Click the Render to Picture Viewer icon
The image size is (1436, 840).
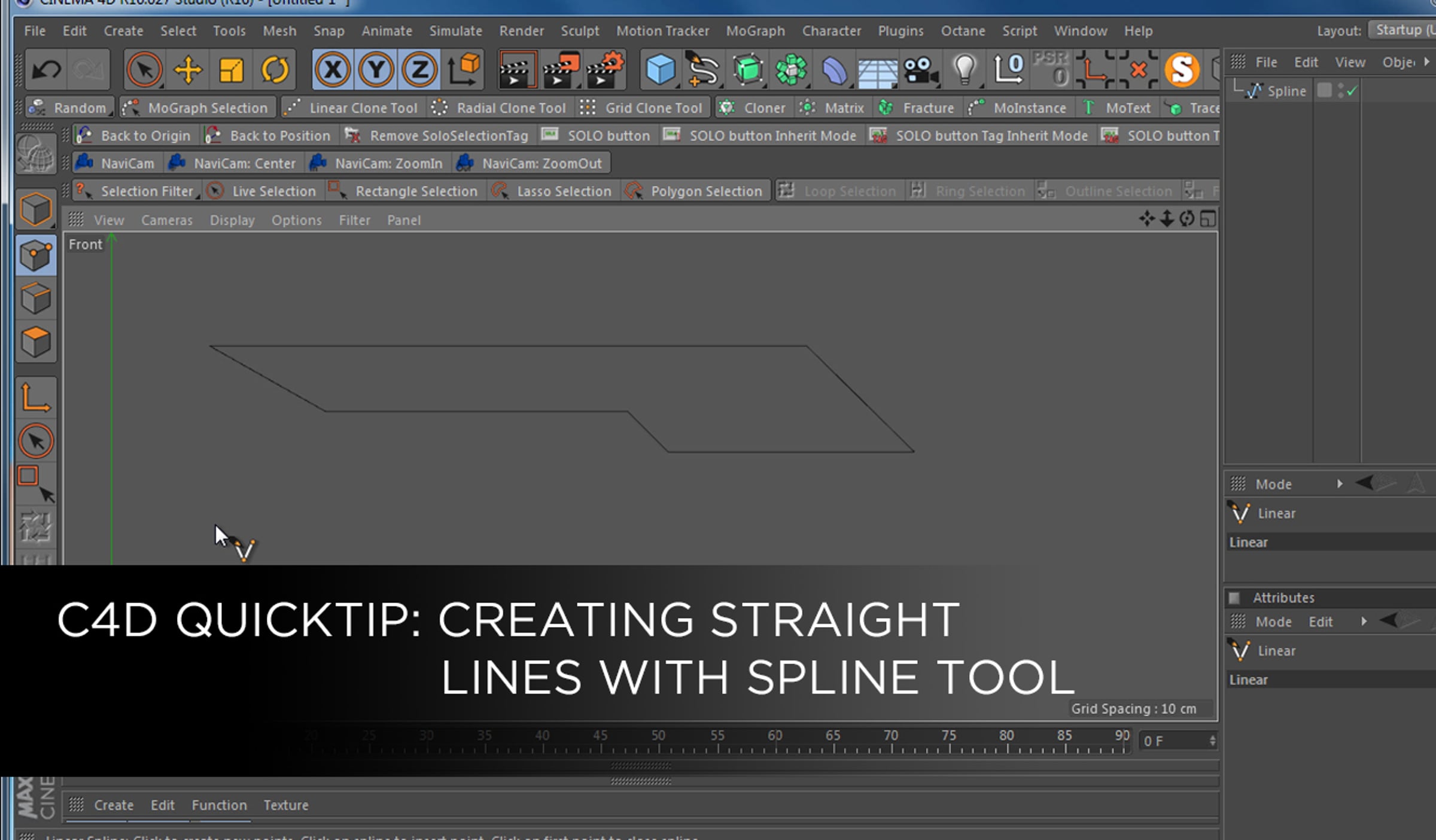point(561,70)
